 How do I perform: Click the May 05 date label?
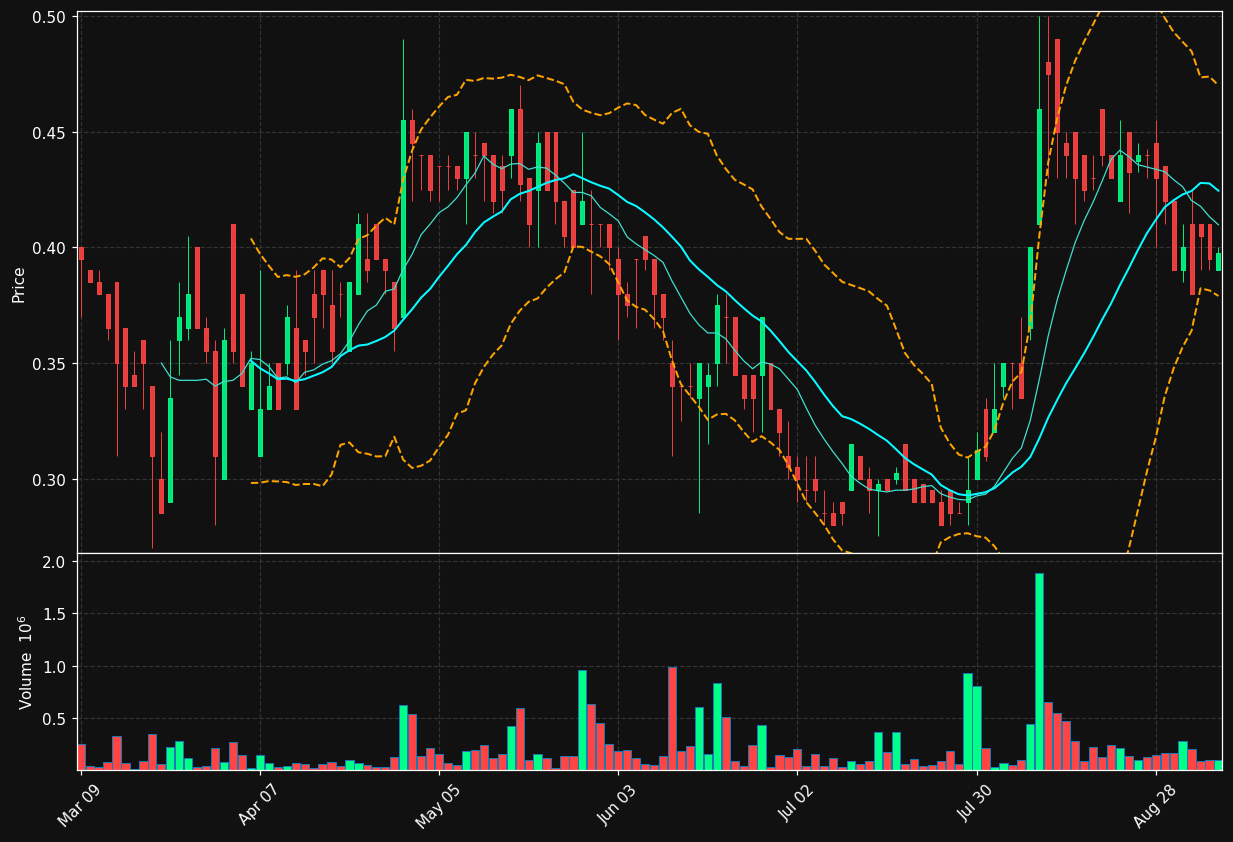(438, 804)
